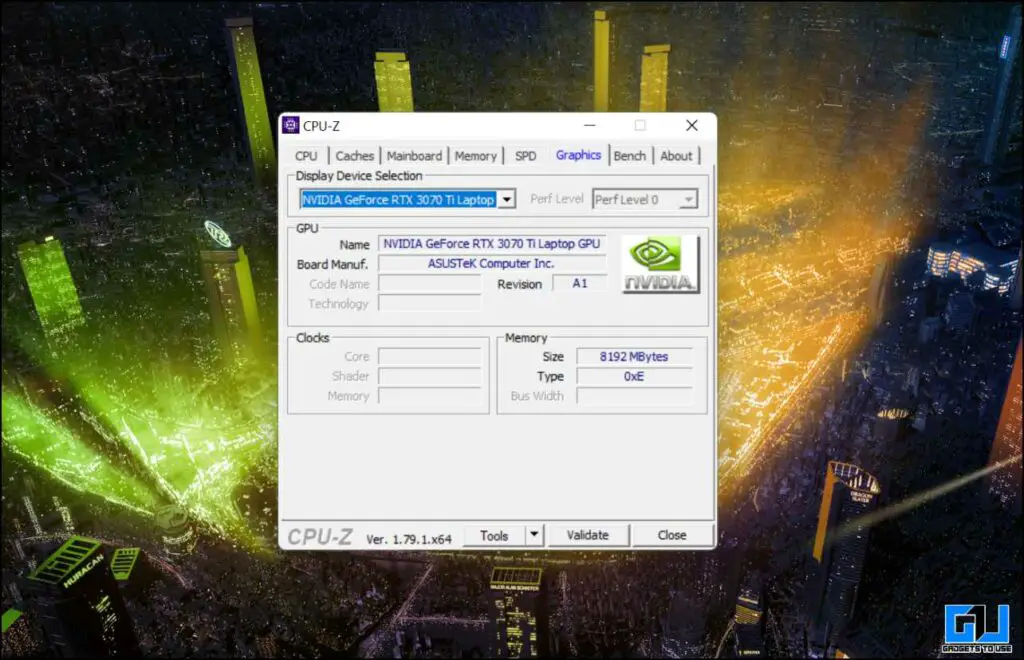1024x660 pixels.
Task: Minimize the CPU-Z window
Action: click(x=590, y=125)
